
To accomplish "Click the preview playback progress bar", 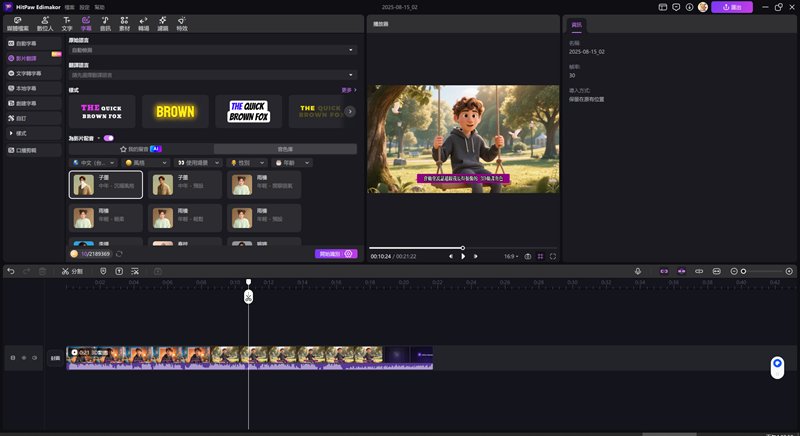I will click(463, 248).
